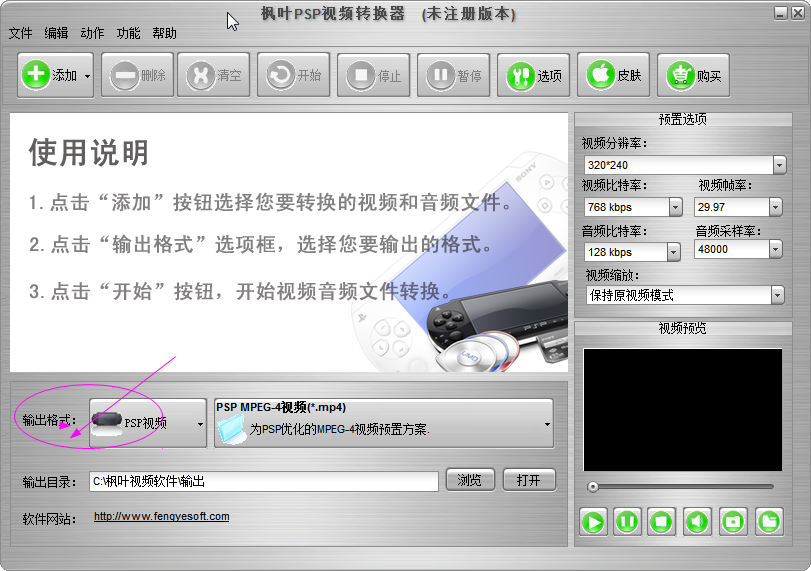Click the 清空 (Clear) toolbar button

[x=214, y=76]
